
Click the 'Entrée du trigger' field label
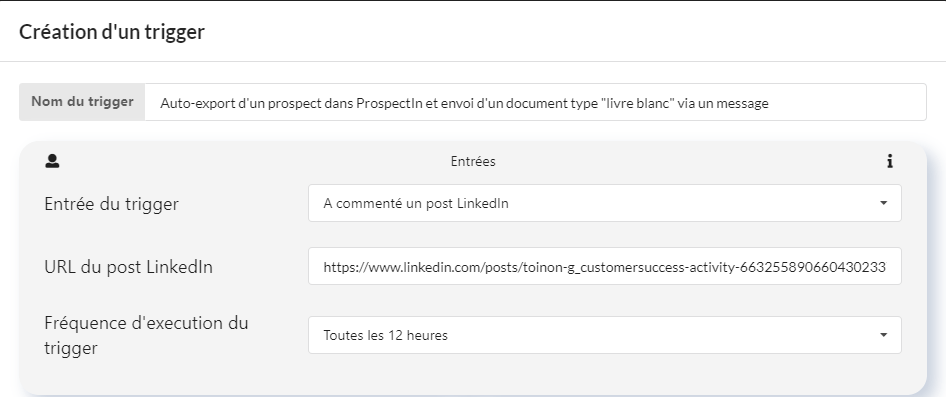[112, 204]
